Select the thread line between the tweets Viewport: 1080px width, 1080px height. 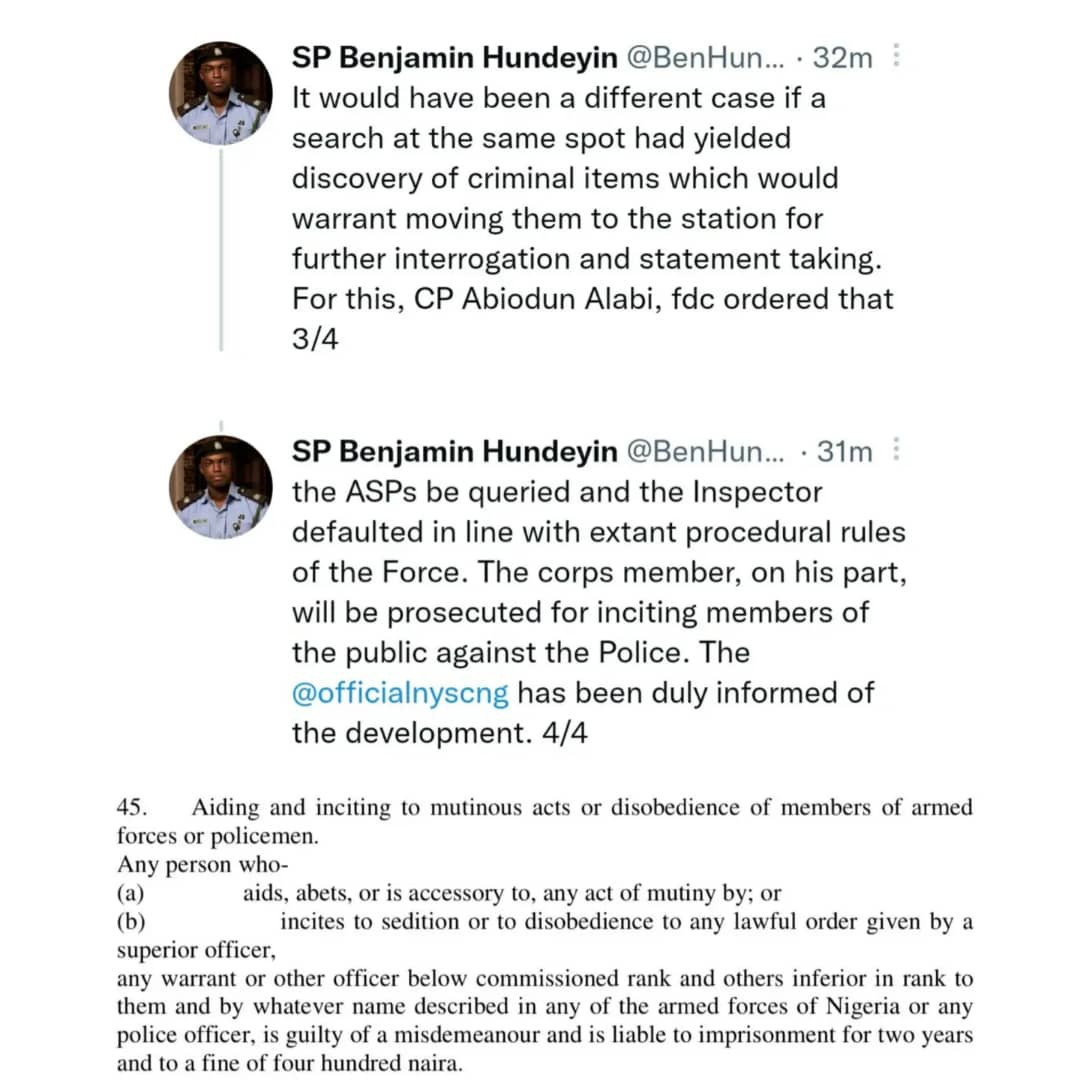click(x=221, y=249)
